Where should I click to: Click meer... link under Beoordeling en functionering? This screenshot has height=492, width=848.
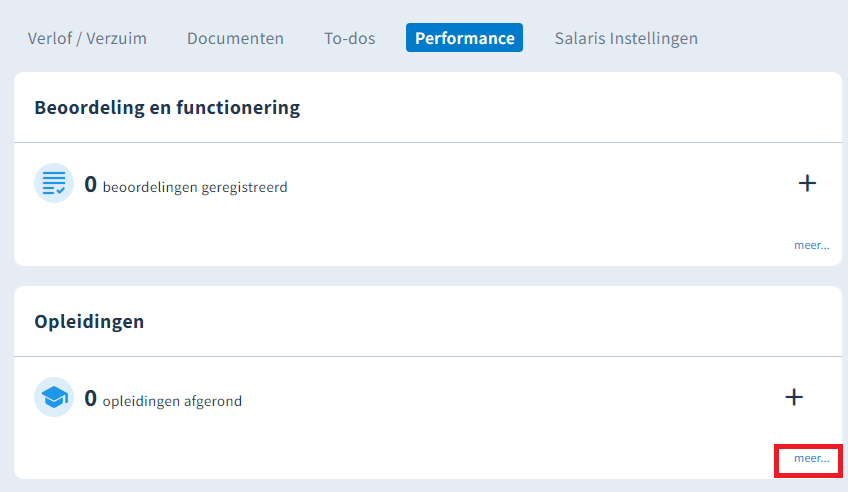(811, 245)
